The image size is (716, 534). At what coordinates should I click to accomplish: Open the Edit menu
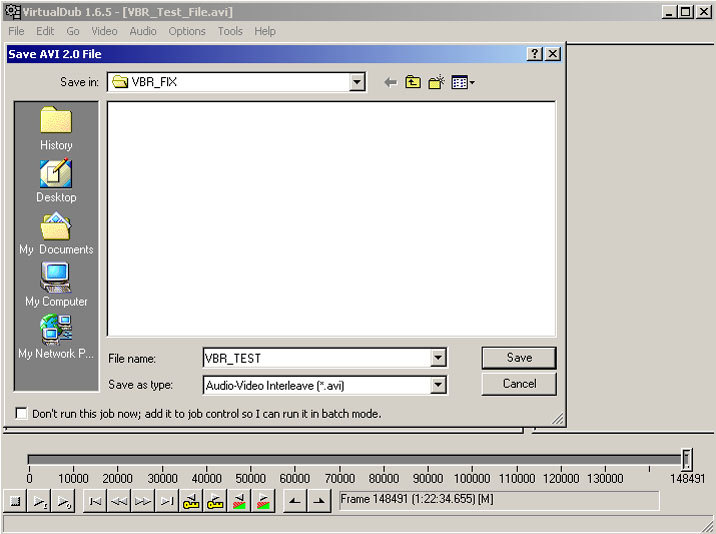tap(45, 31)
